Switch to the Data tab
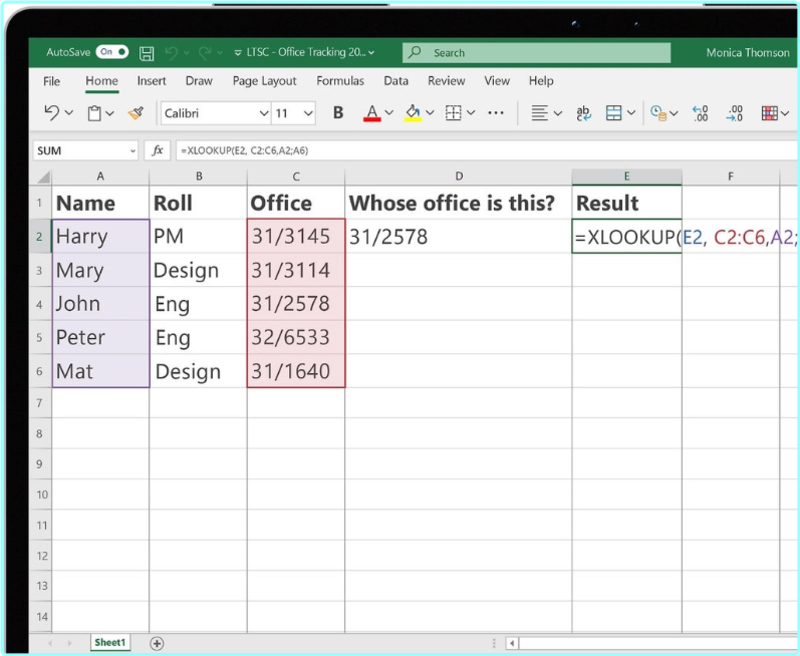The image size is (800, 656). coord(396,81)
